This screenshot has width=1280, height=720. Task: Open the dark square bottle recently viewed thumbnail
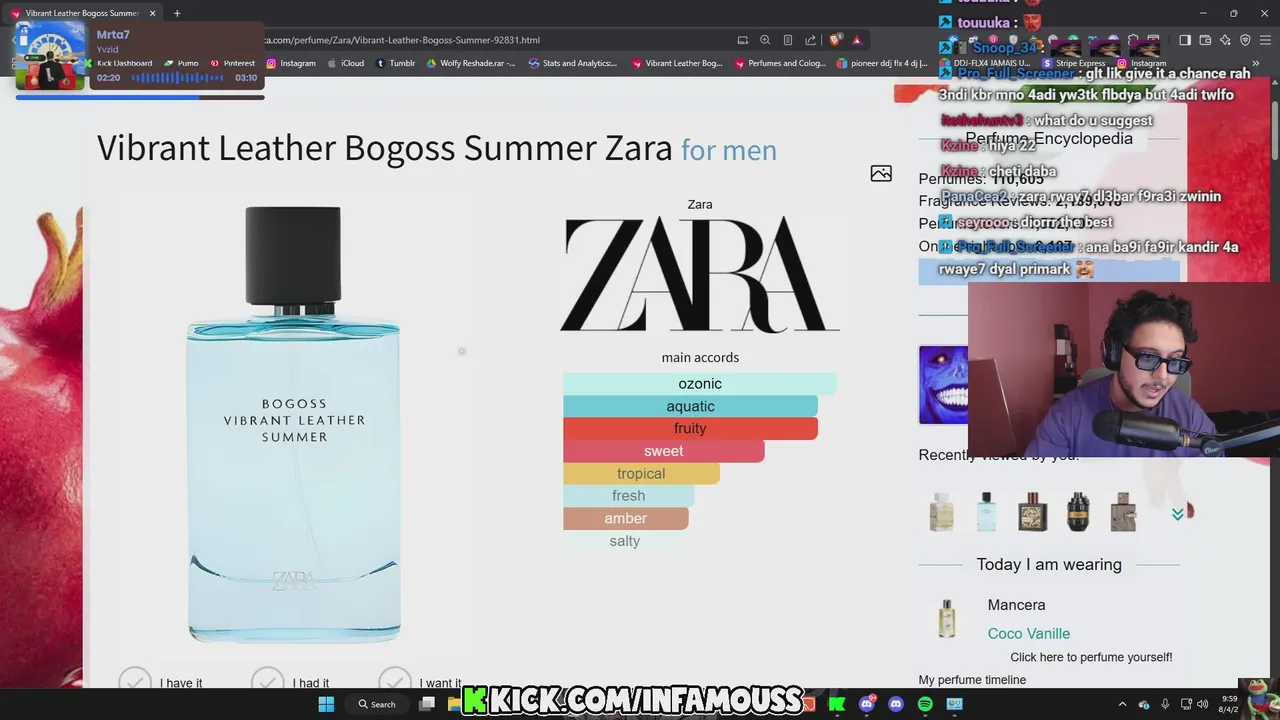click(x=1032, y=512)
